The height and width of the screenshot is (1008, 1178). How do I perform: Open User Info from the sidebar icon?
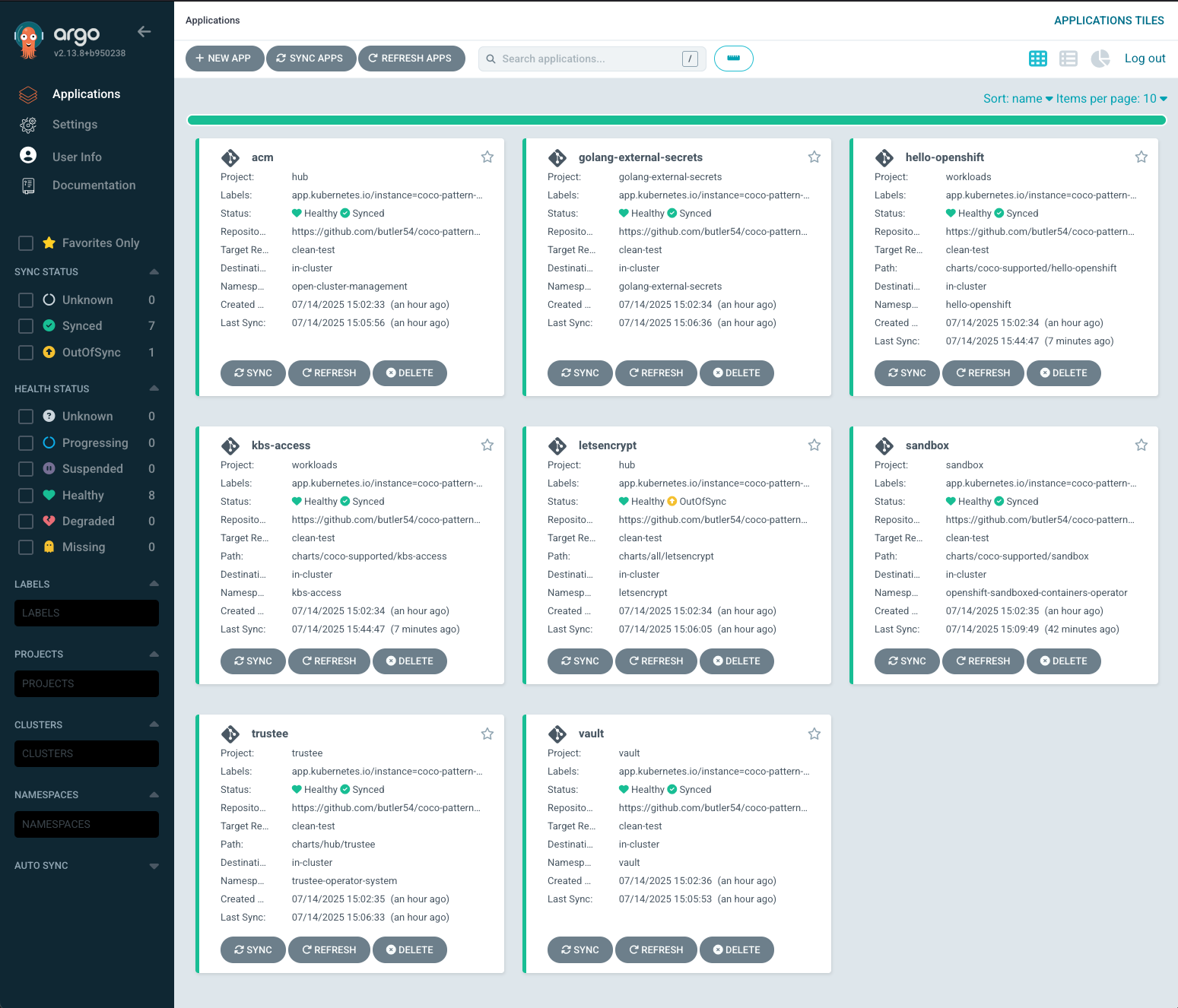[28, 154]
